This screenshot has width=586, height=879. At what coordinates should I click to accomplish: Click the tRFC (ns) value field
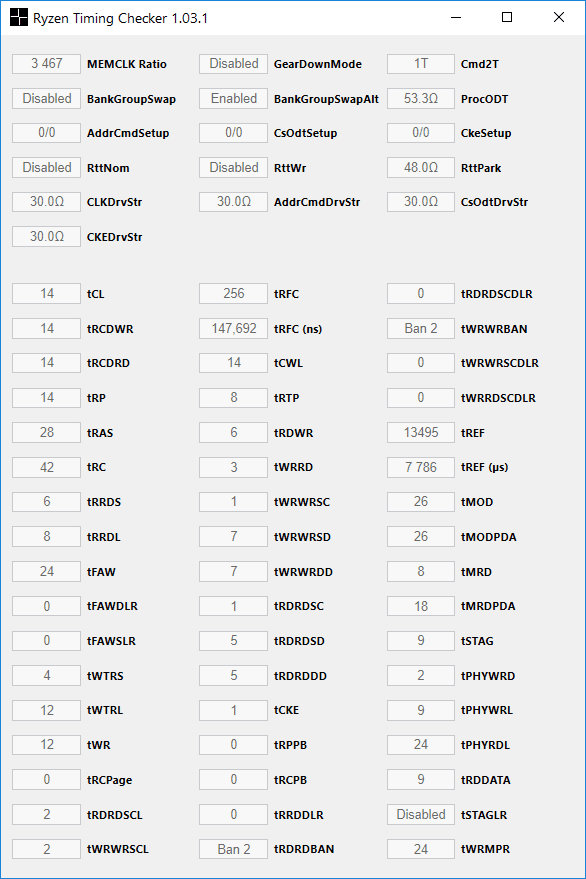click(233, 329)
